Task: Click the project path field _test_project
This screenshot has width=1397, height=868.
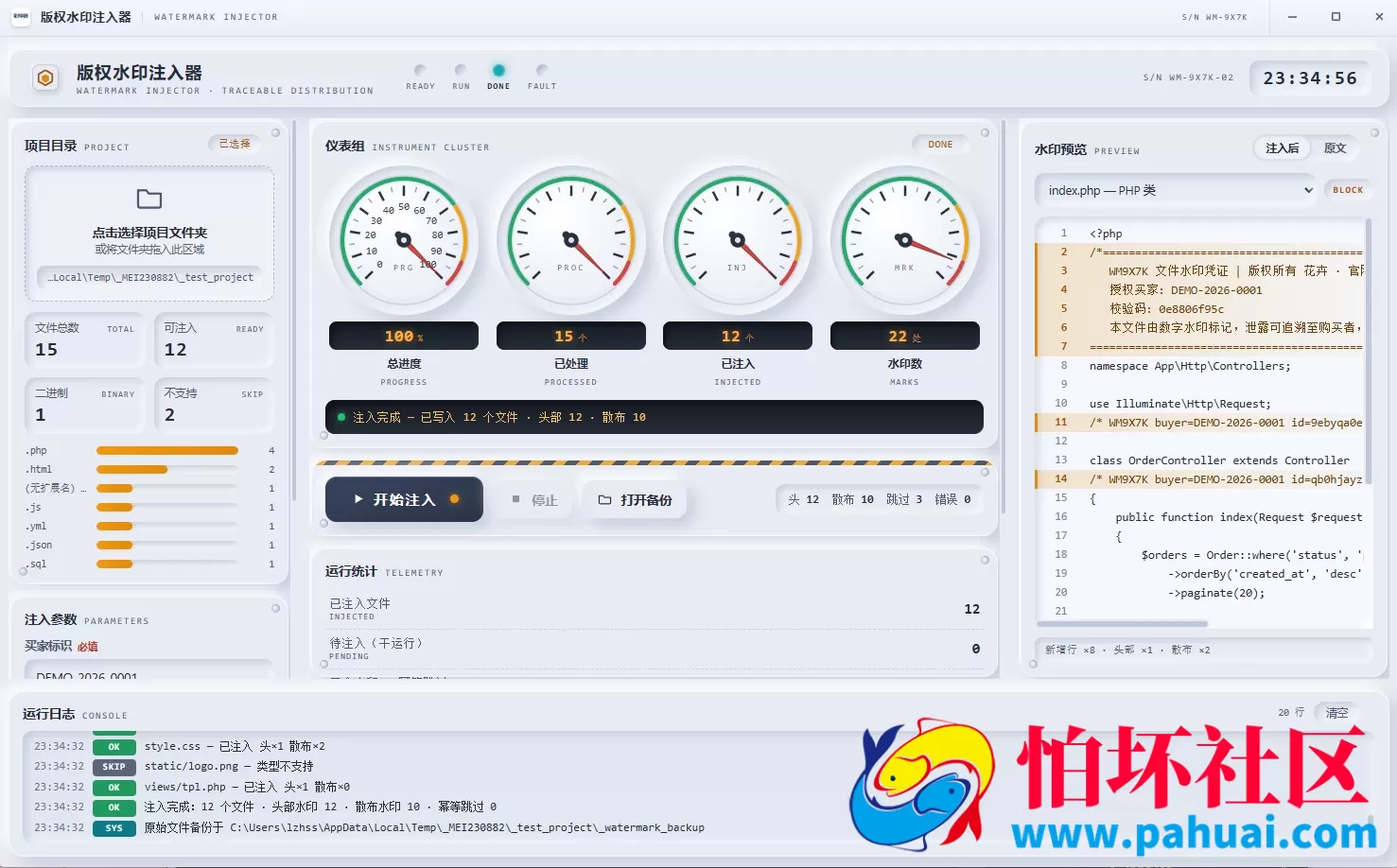Action: [x=149, y=277]
